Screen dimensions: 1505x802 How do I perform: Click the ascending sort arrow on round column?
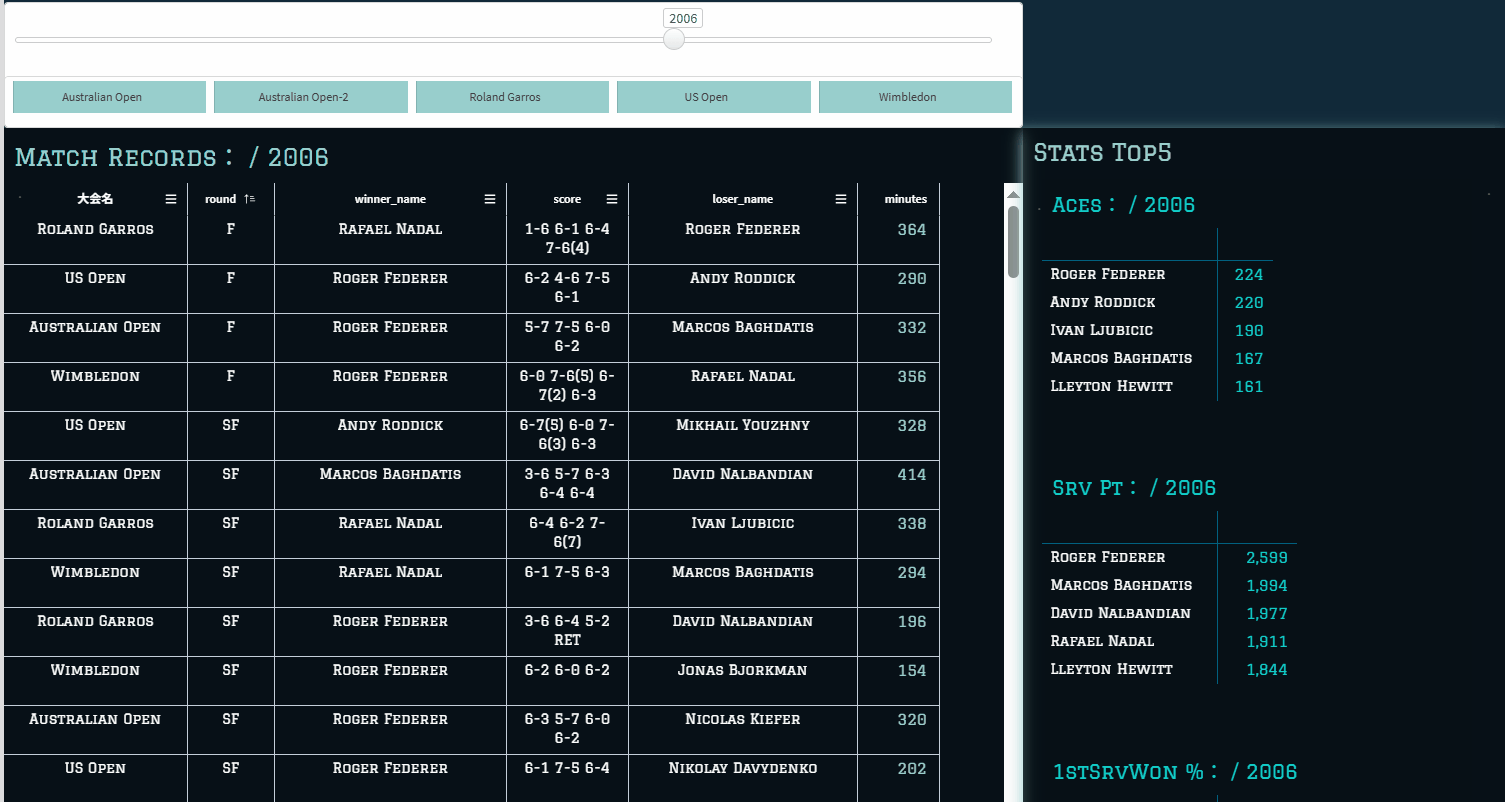point(249,199)
